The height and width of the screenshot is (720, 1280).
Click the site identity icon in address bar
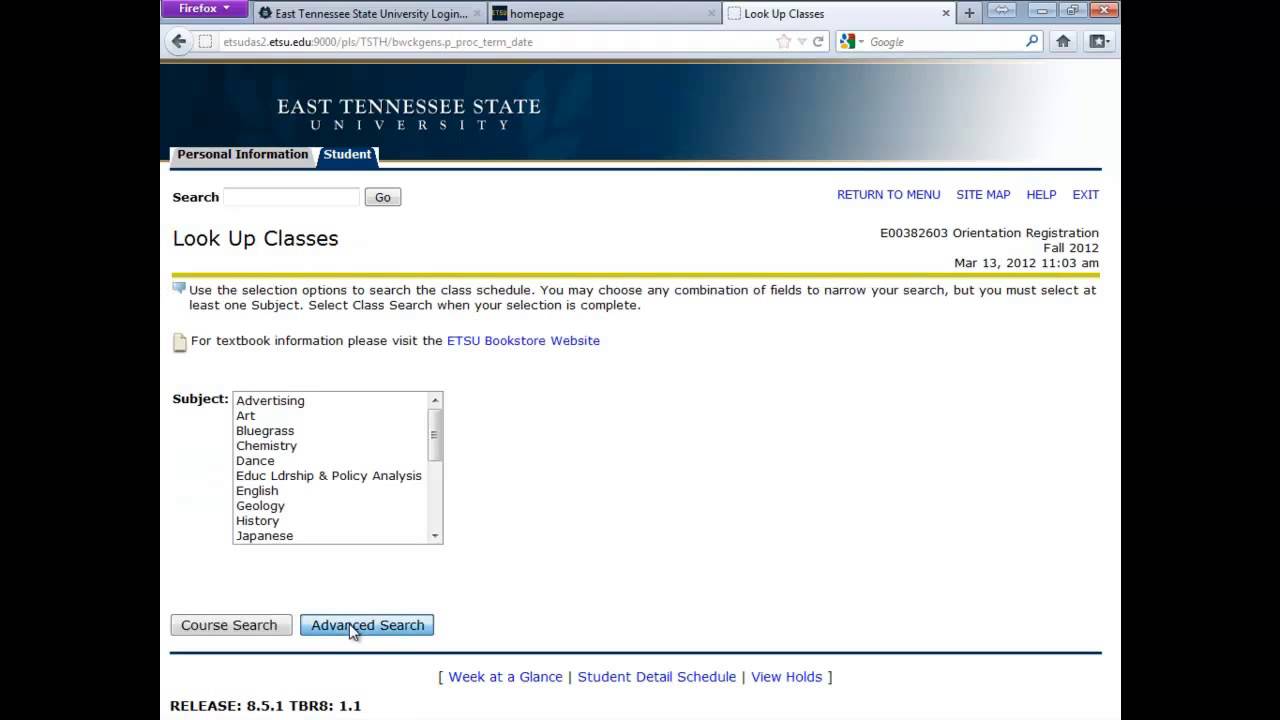click(205, 42)
